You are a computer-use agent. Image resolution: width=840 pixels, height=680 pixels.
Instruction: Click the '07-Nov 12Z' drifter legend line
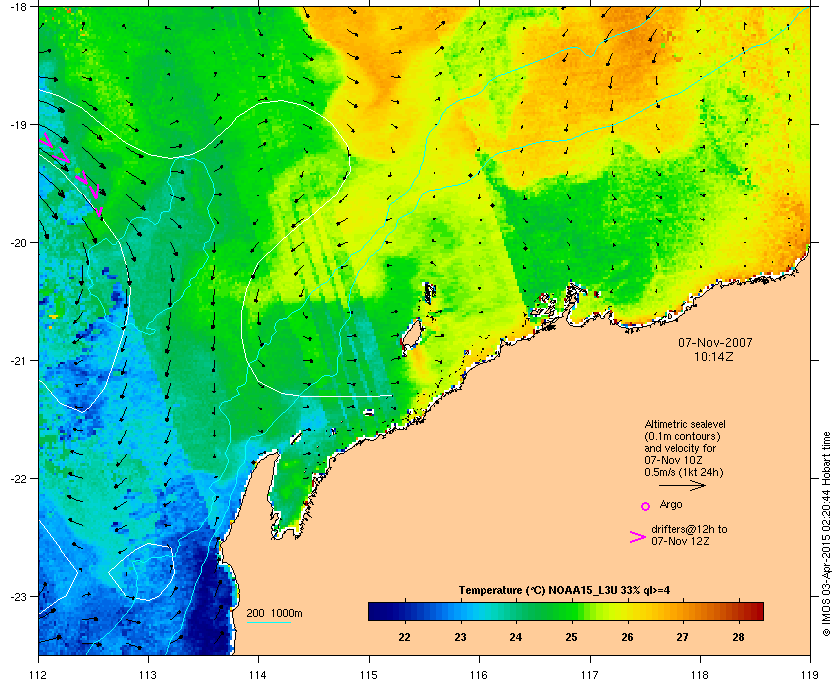point(680,541)
